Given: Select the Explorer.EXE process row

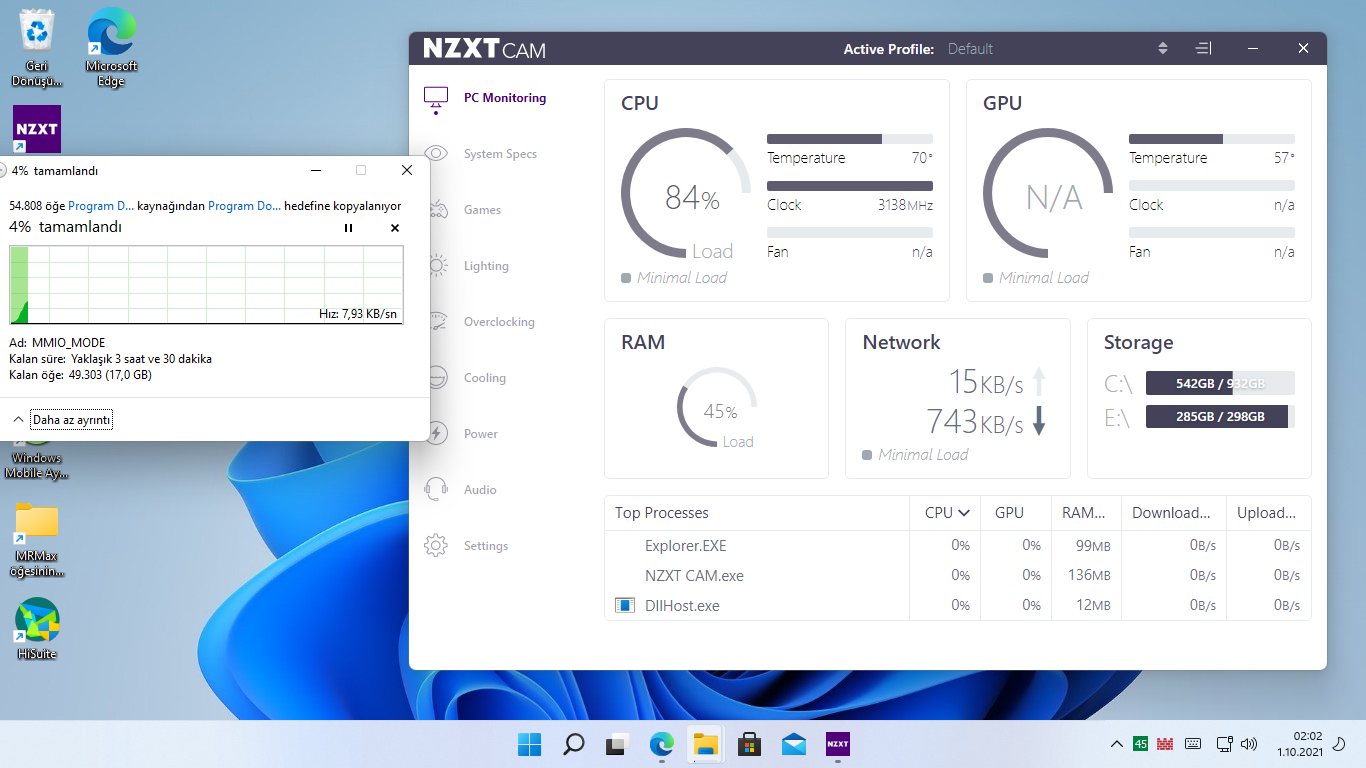Looking at the screenshot, I should (958, 546).
